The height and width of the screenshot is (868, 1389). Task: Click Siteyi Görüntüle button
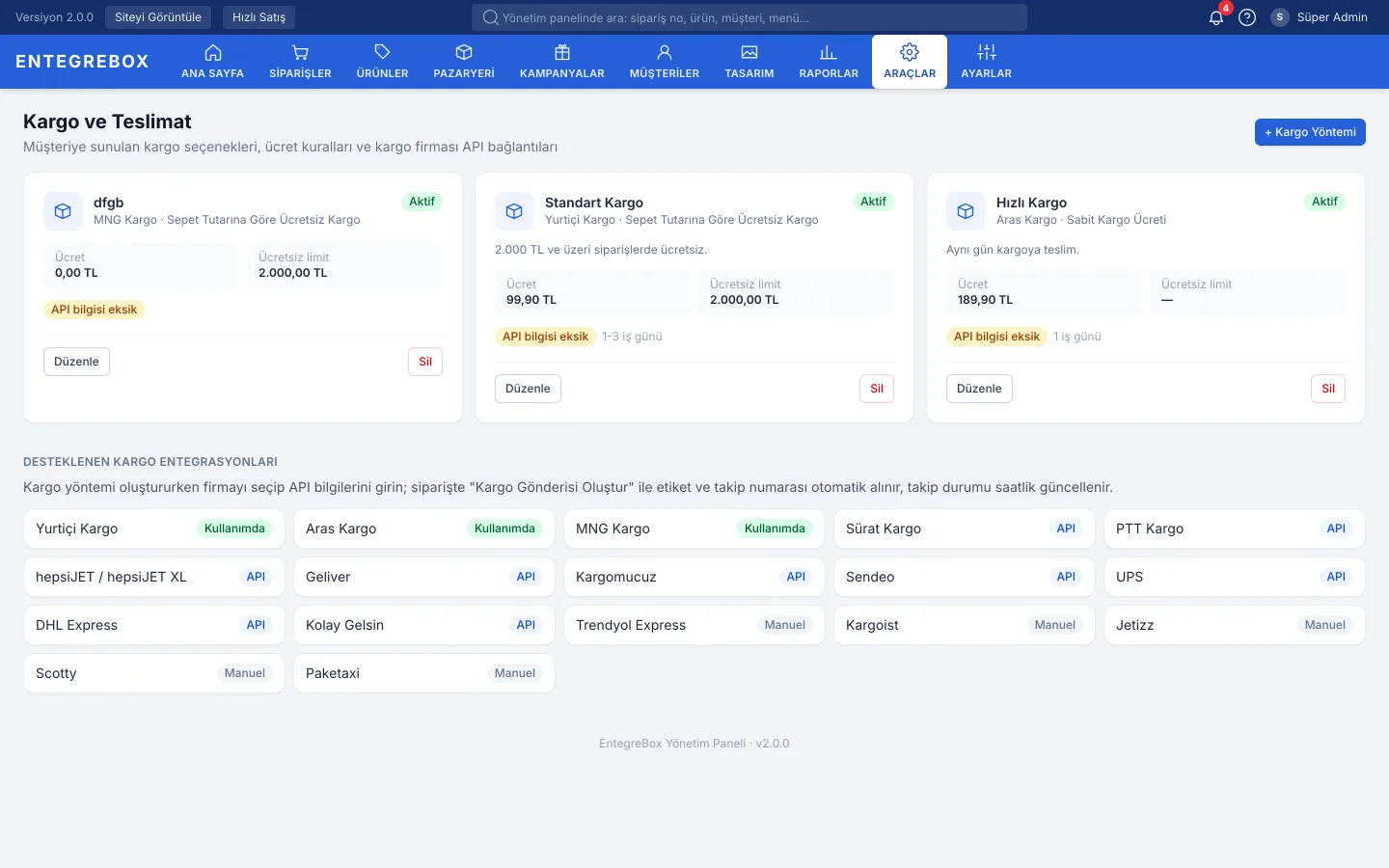click(158, 17)
